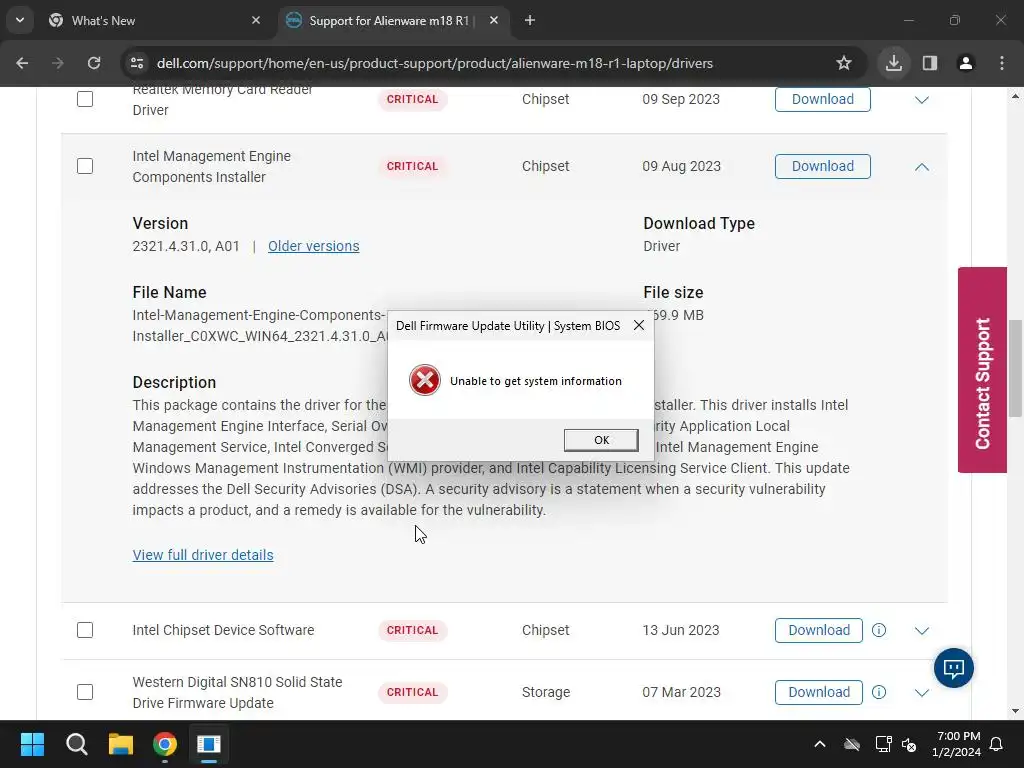Click the muted volume tray icon
The image size is (1024, 768).
[x=909, y=744]
